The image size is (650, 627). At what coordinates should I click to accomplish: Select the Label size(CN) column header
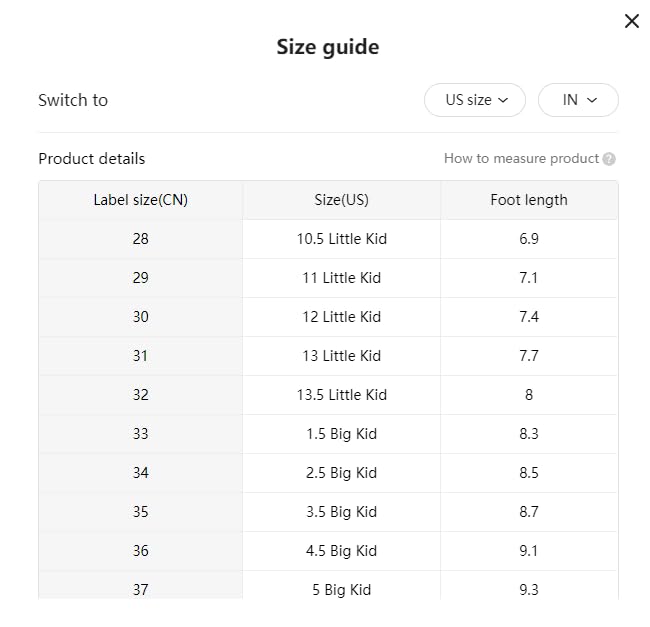click(141, 200)
